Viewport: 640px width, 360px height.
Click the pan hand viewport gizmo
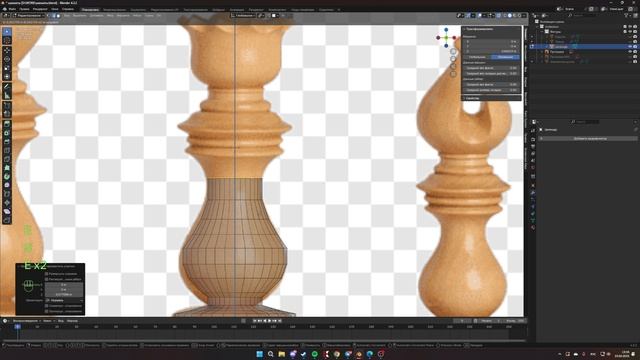click(x=453, y=59)
